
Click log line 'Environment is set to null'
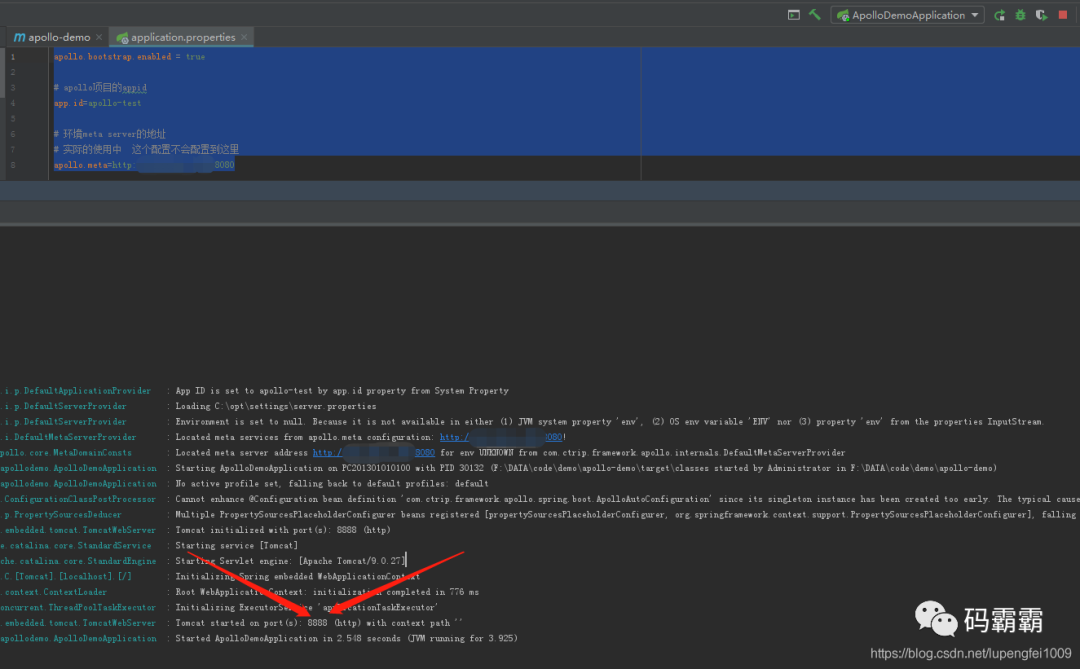(x=609, y=422)
